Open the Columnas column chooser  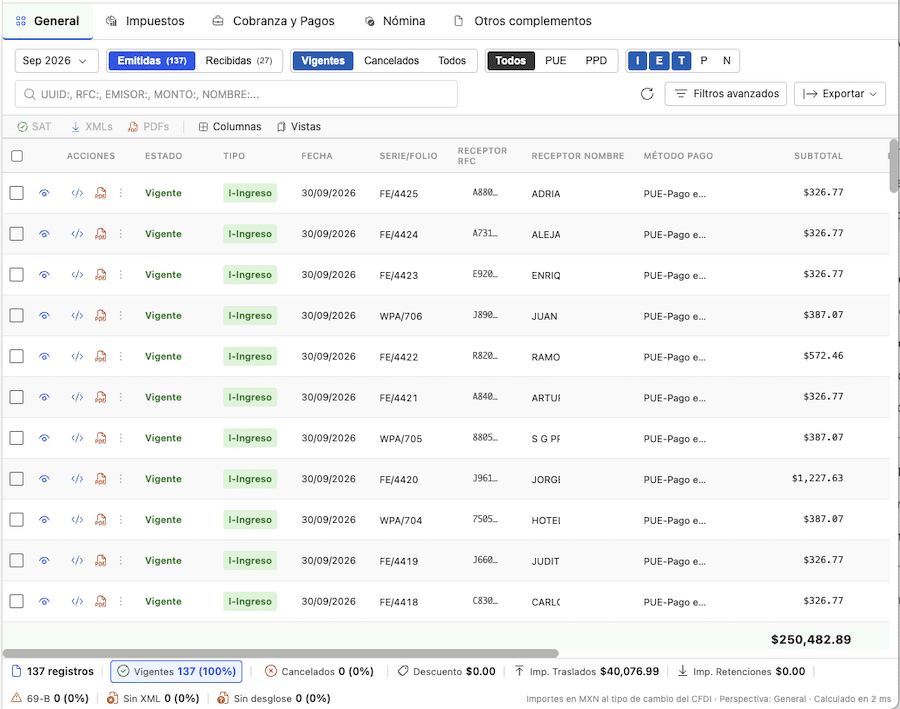(x=230, y=126)
